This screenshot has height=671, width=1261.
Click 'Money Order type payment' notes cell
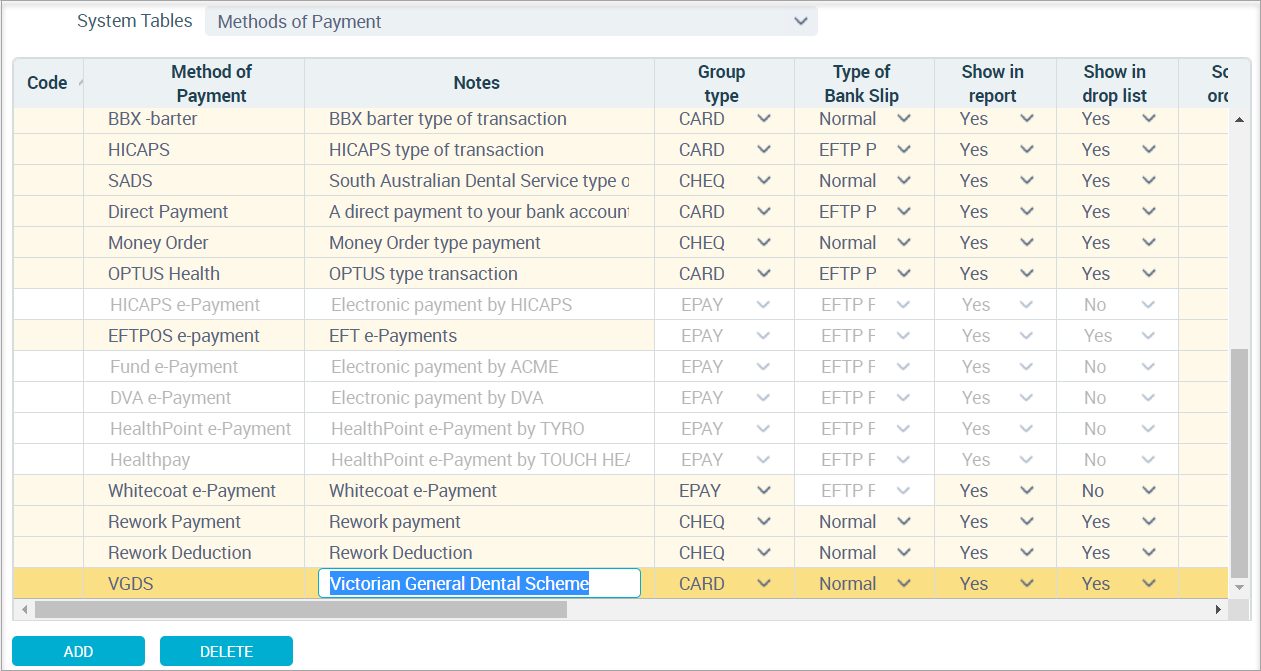tap(479, 242)
